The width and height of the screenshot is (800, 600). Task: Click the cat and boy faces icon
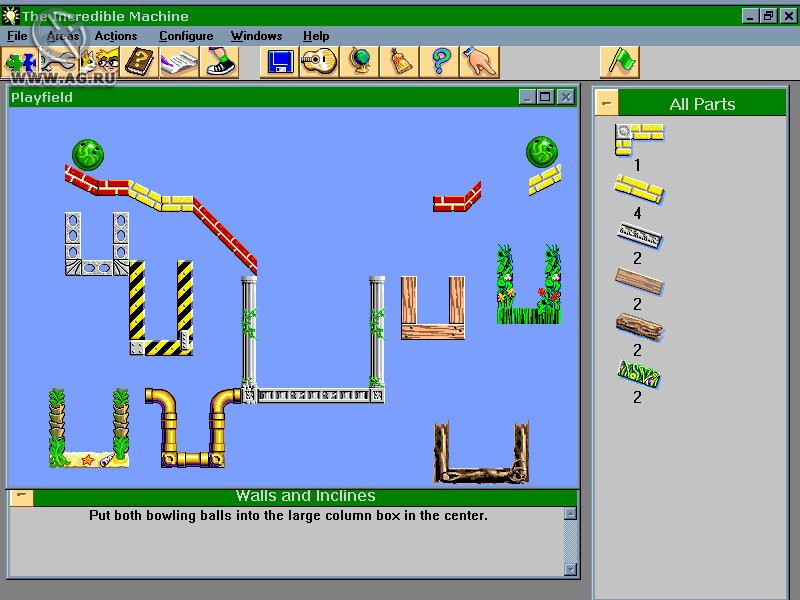[99, 62]
